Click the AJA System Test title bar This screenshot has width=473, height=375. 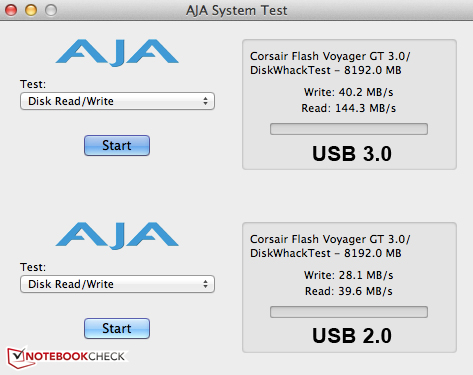coord(236,10)
